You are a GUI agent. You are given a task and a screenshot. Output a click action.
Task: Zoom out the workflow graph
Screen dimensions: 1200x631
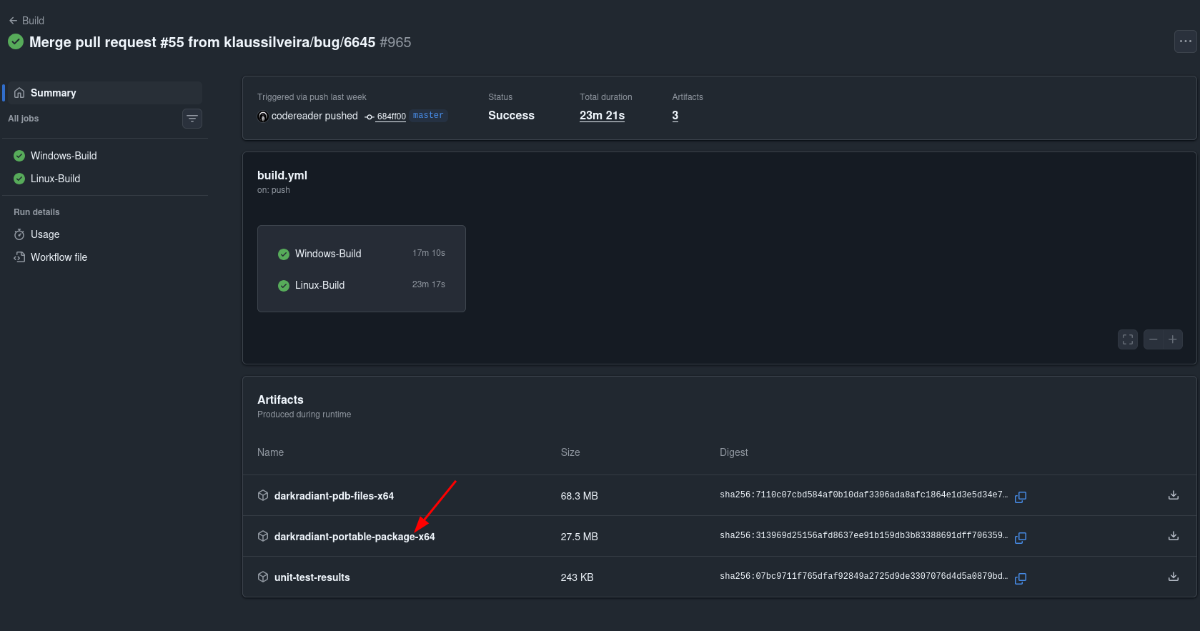(1153, 339)
